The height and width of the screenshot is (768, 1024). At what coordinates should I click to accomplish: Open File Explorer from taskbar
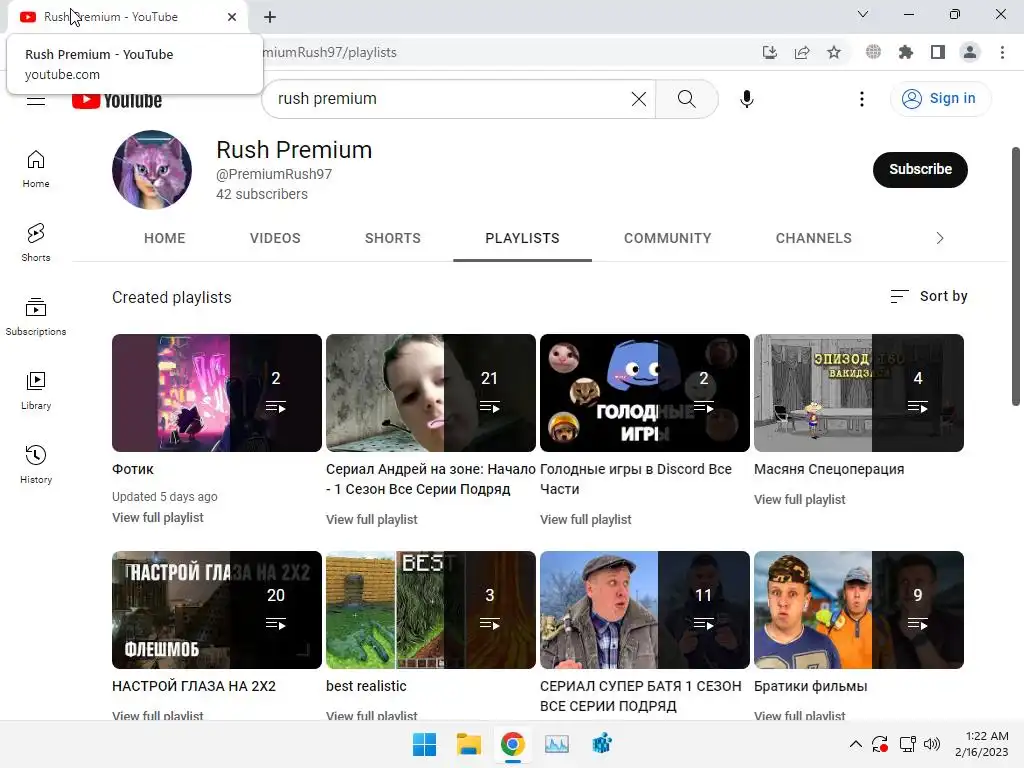pos(469,744)
